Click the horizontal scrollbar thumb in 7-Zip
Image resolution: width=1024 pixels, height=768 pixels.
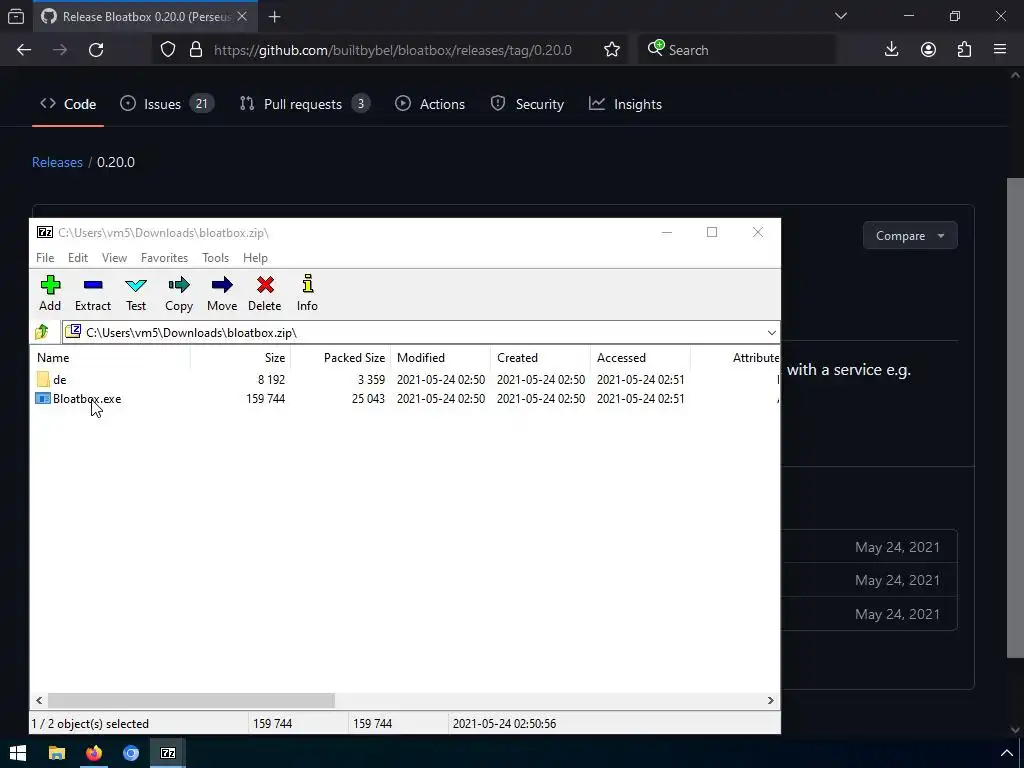(x=191, y=700)
